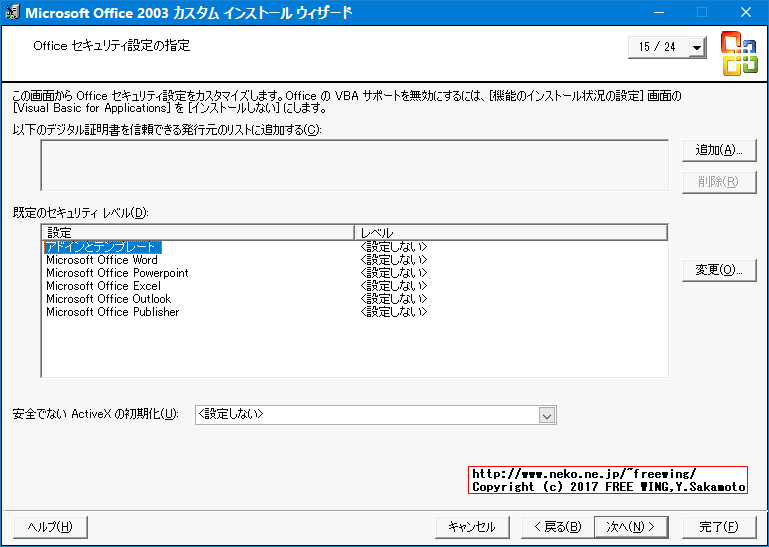Click the level value beside Microsoft Office Word

(x=393, y=260)
